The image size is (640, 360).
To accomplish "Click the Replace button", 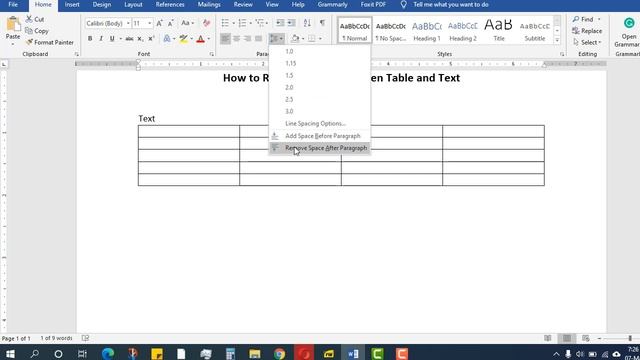I will [x=587, y=31].
